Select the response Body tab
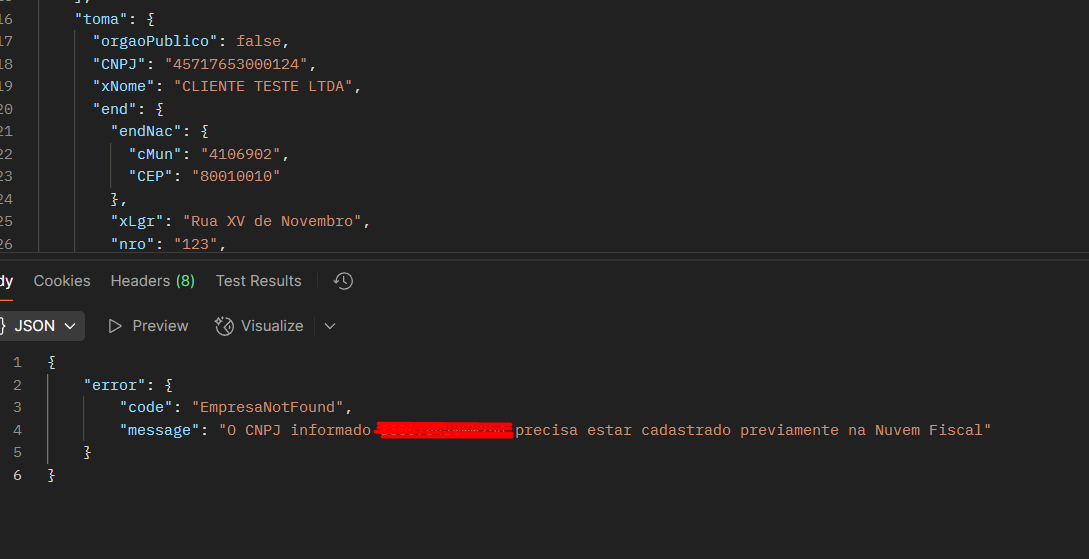Screen dimensions: 1089x559 5,281
